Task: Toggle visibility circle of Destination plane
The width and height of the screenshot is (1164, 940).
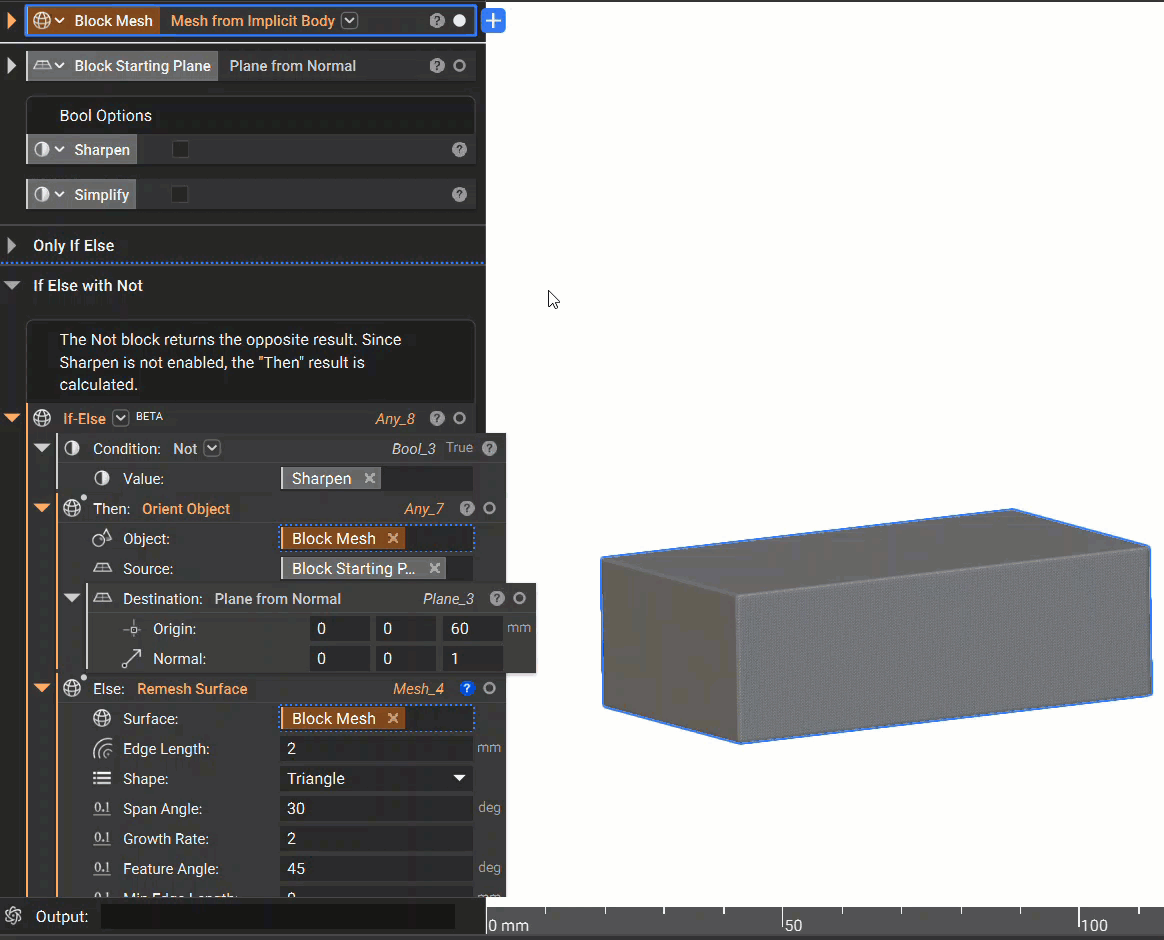Action: pos(520,598)
